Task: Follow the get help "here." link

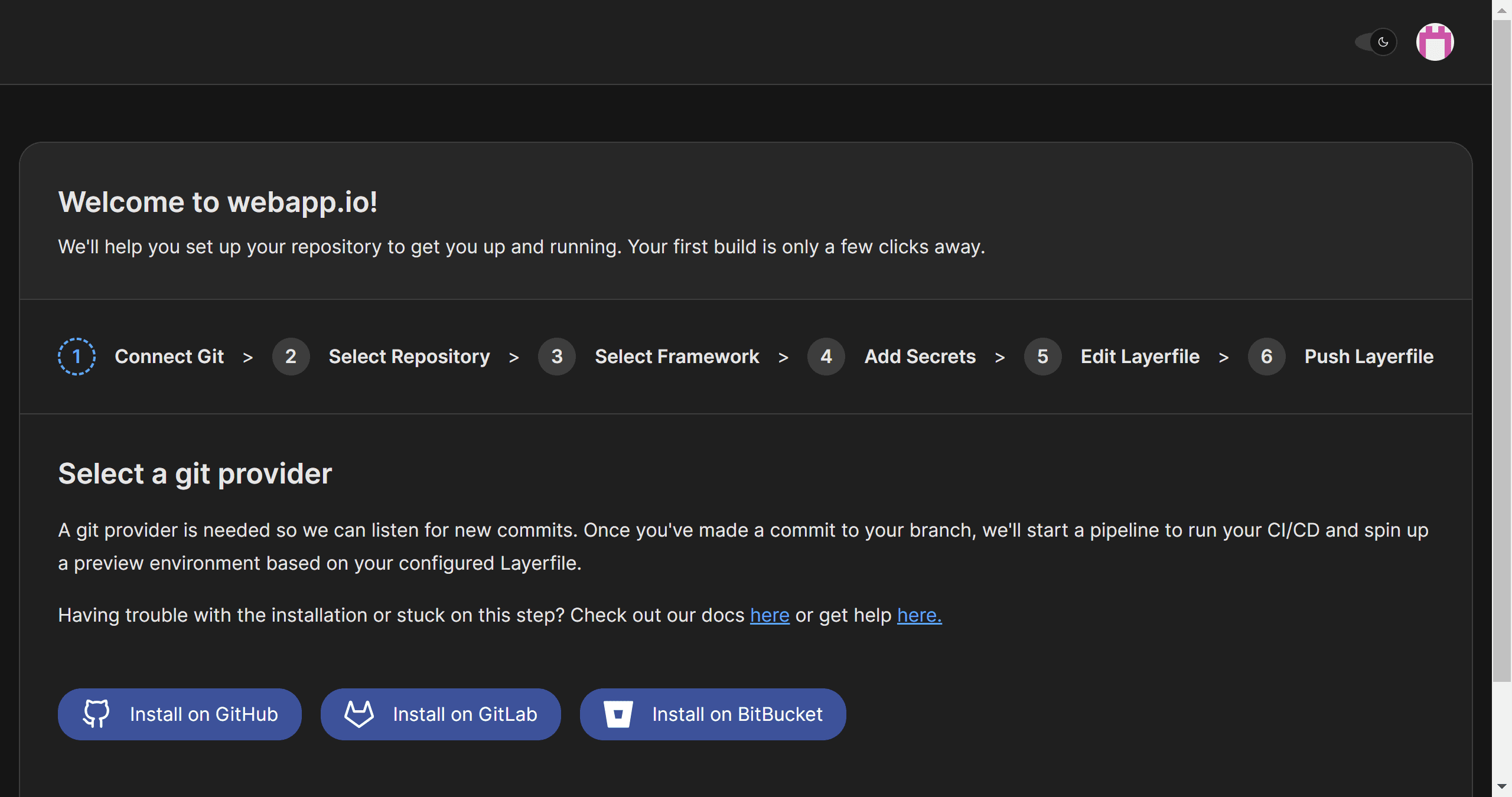Action: coord(919,615)
